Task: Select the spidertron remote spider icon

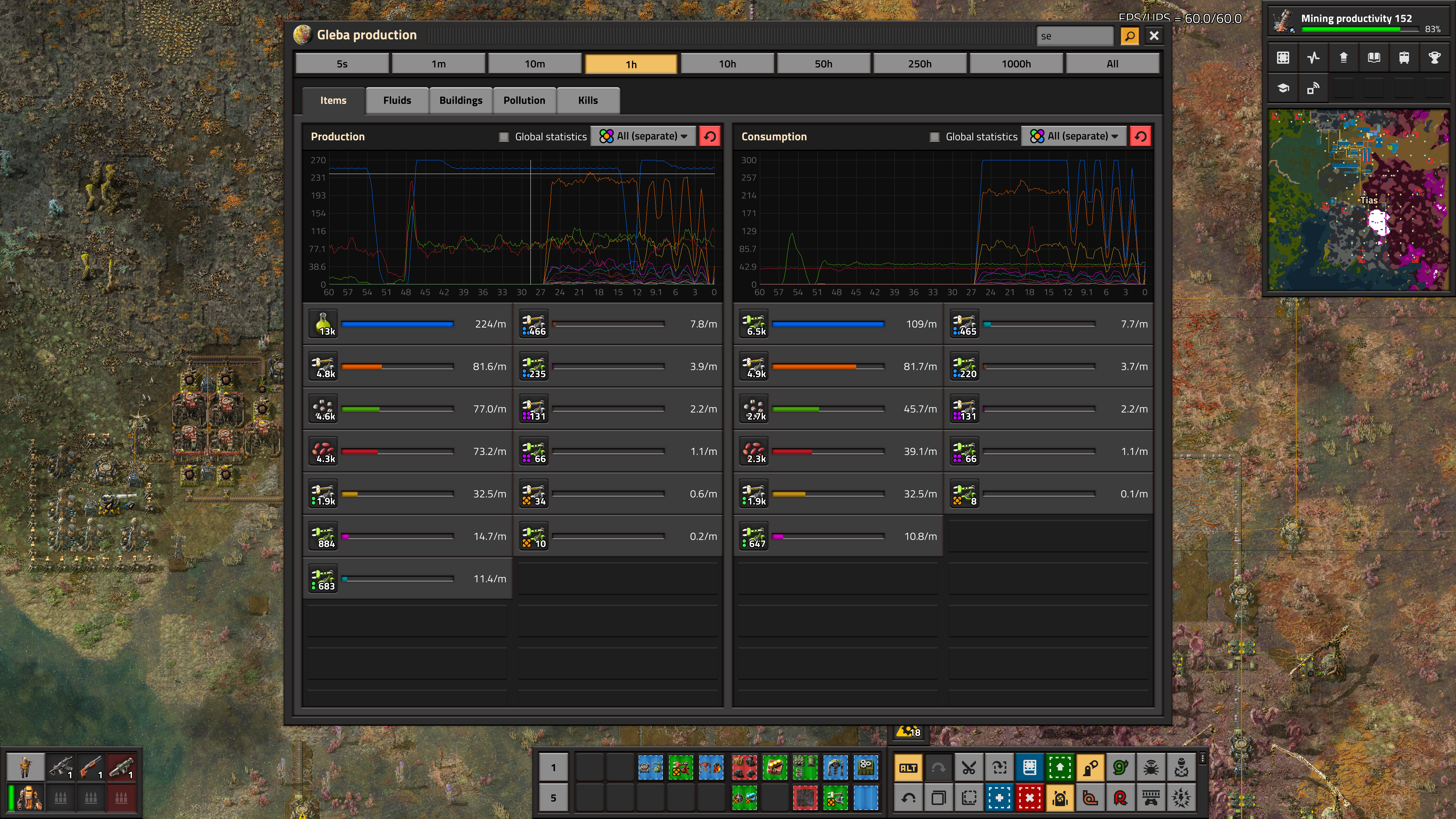Action: point(1151,767)
